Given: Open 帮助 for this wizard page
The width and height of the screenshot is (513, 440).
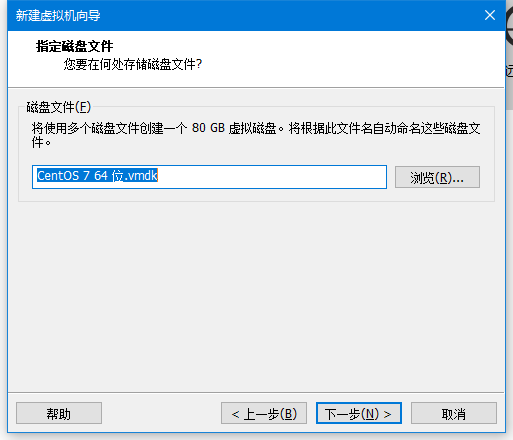Looking at the screenshot, I should [x=59, y=413].
